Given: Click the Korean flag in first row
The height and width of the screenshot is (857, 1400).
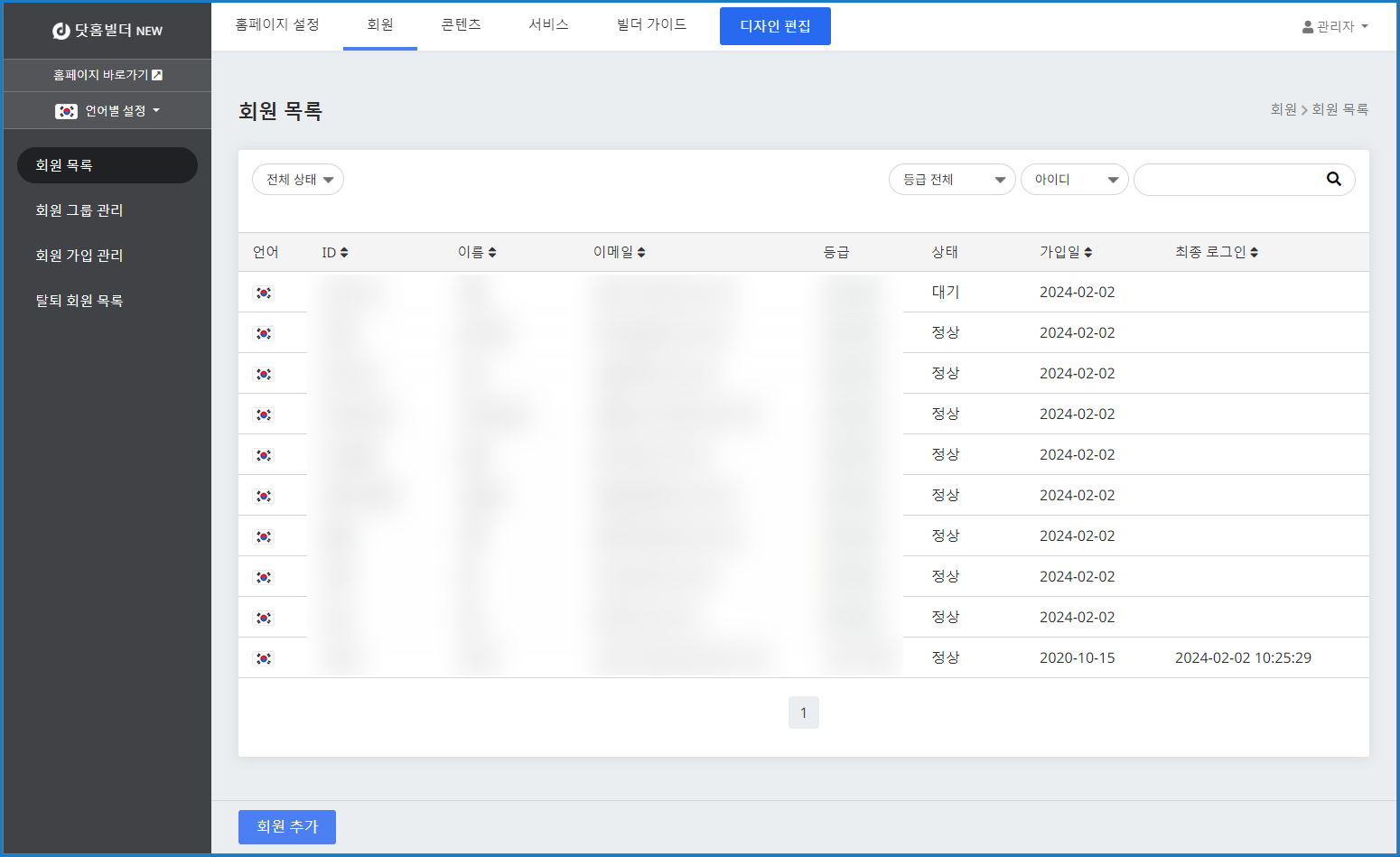Looking at the screenshot, I should (264, 293).
